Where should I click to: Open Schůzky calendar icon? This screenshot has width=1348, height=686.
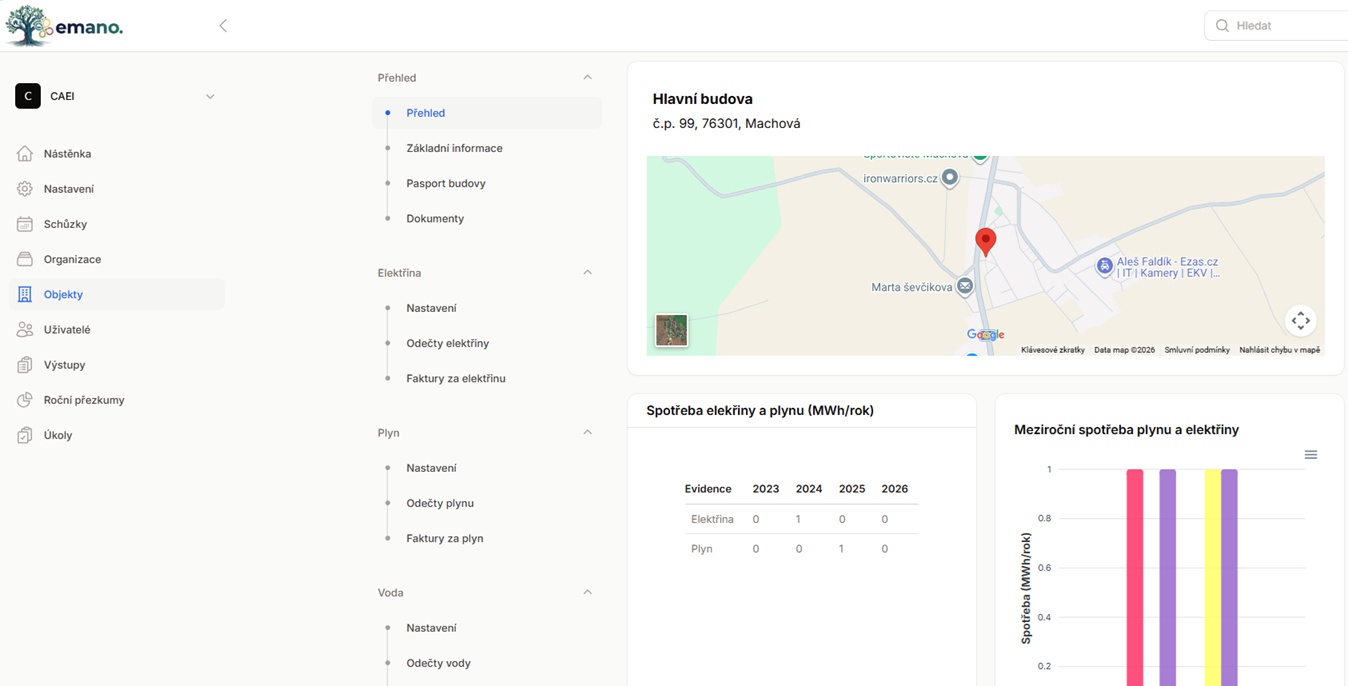point(25,224)
